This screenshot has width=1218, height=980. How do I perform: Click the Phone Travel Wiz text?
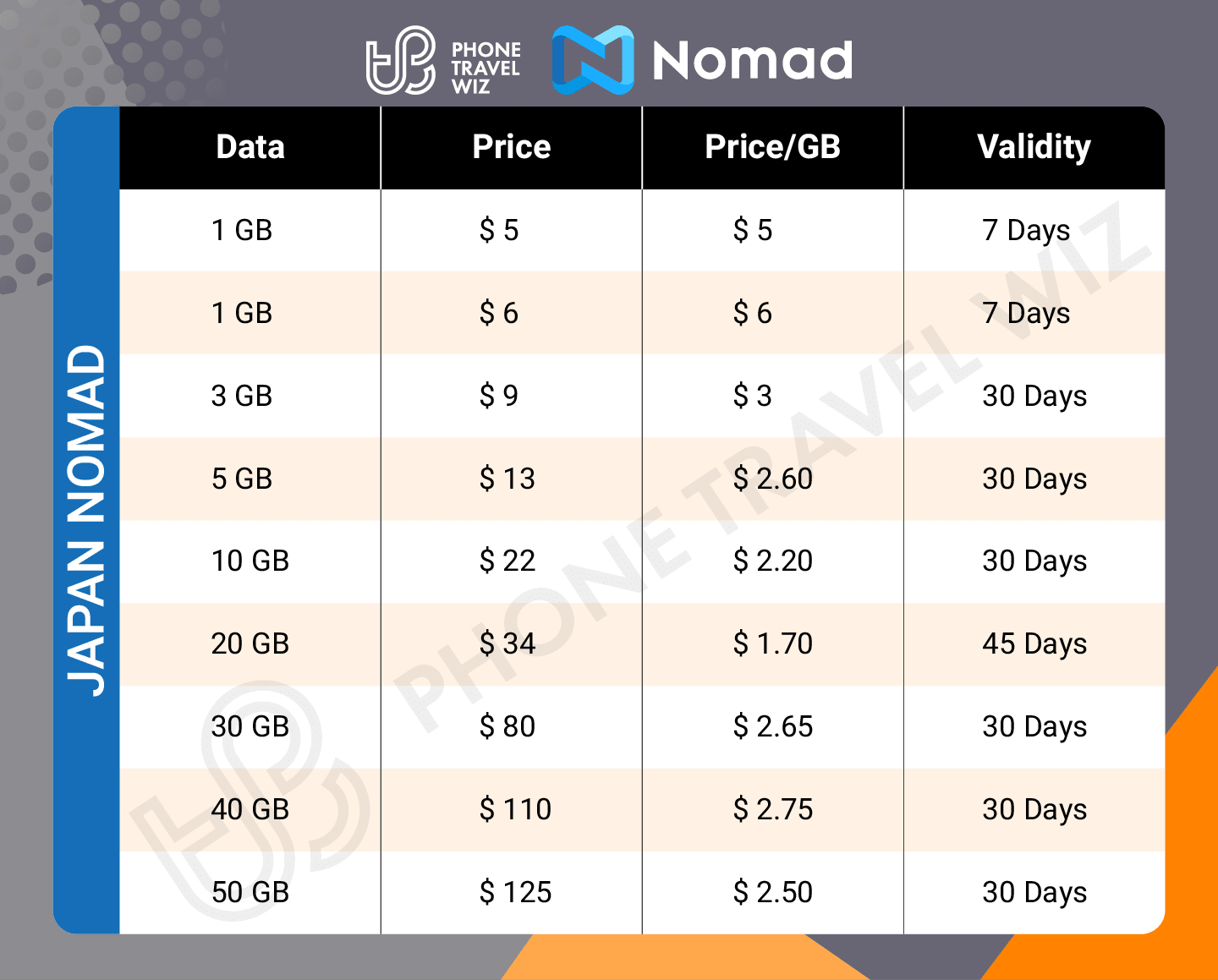[x=486, y=68]
